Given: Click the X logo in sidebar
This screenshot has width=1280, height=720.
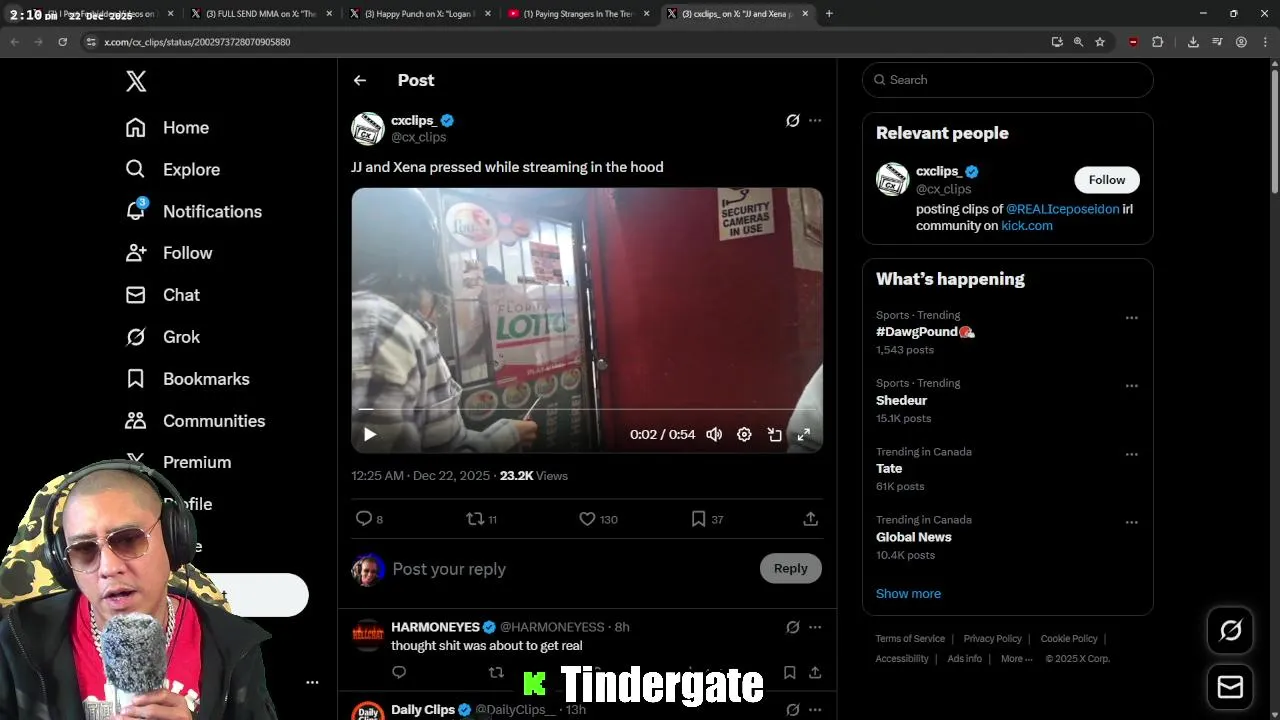Looking at the screenshot, I should (136, 81).
